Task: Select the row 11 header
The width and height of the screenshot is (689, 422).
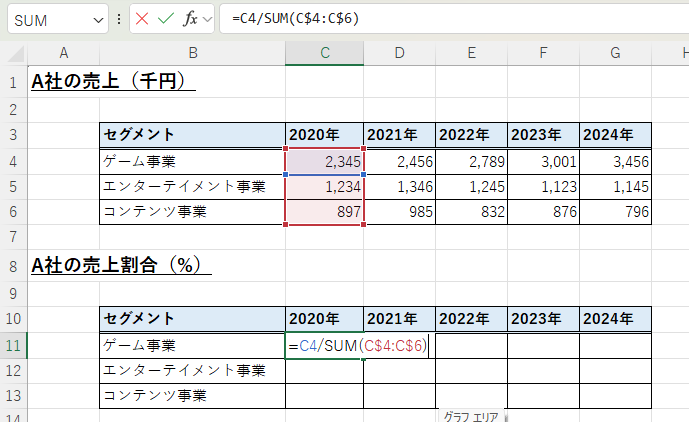Action: (x=13, y=346)
